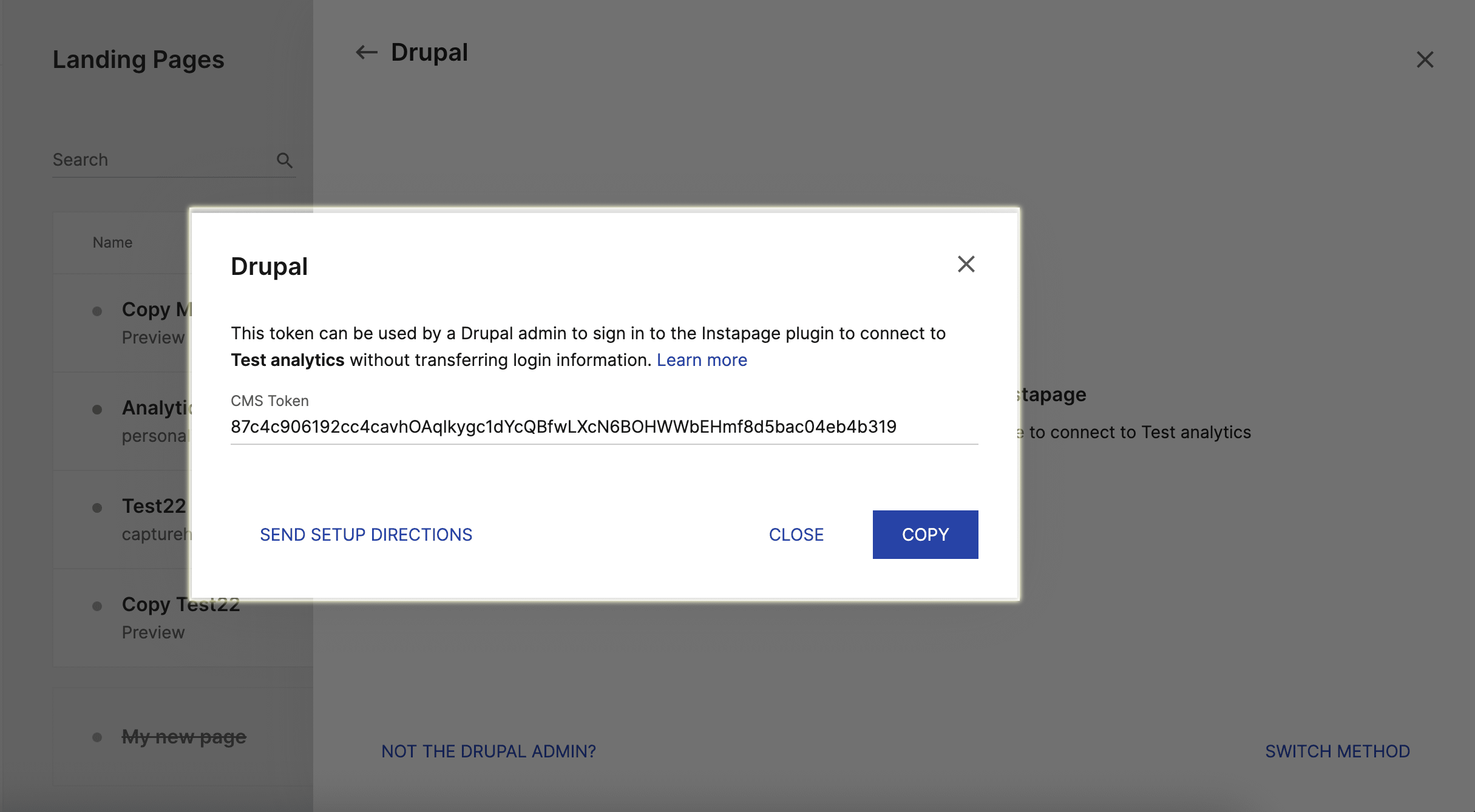Click inside the Search field
Viewport: 1475px width, 812px height.
tap(152, 159)
